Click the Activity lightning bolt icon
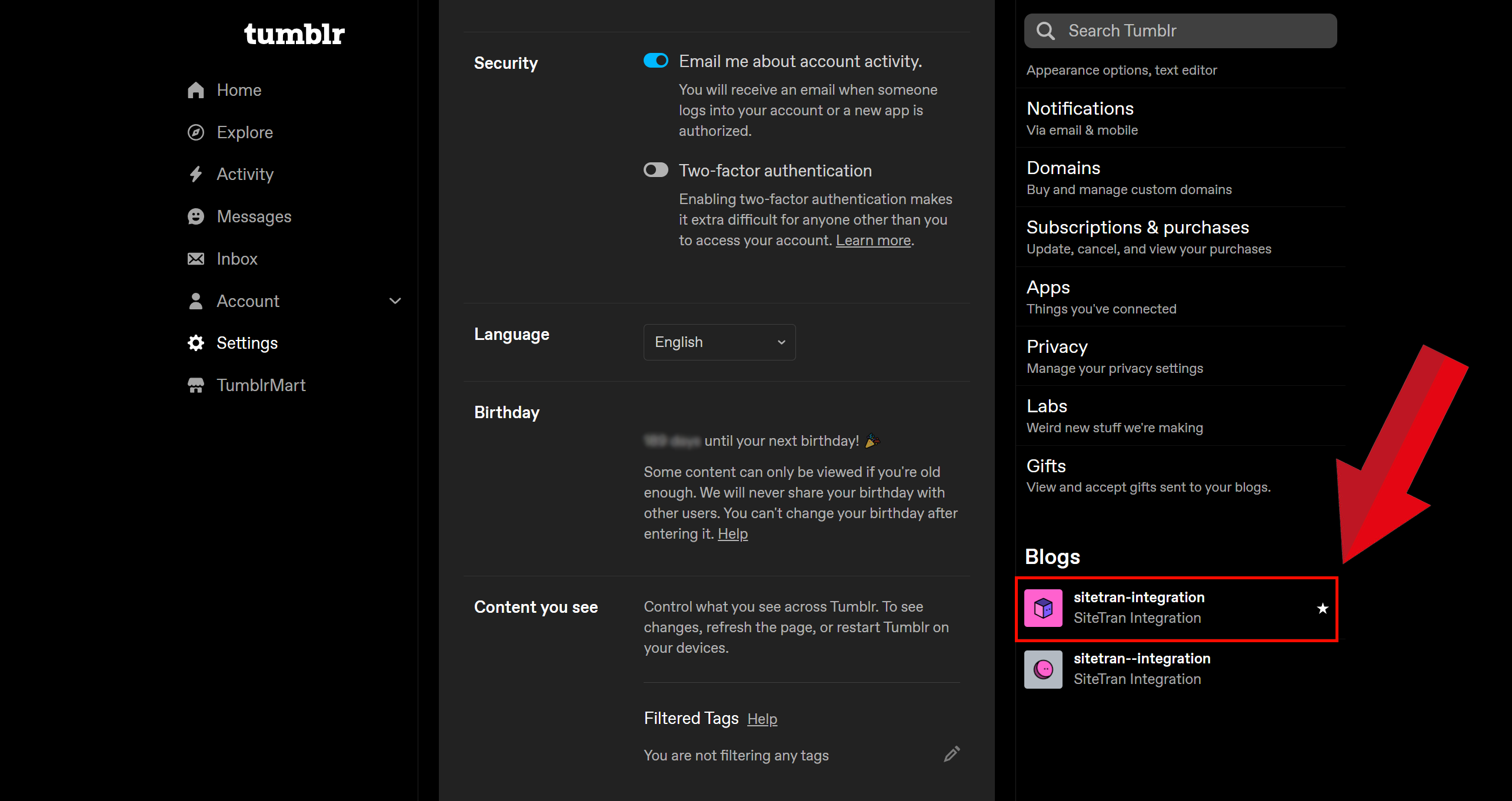 pyautogui.click(x=196, y=174)
